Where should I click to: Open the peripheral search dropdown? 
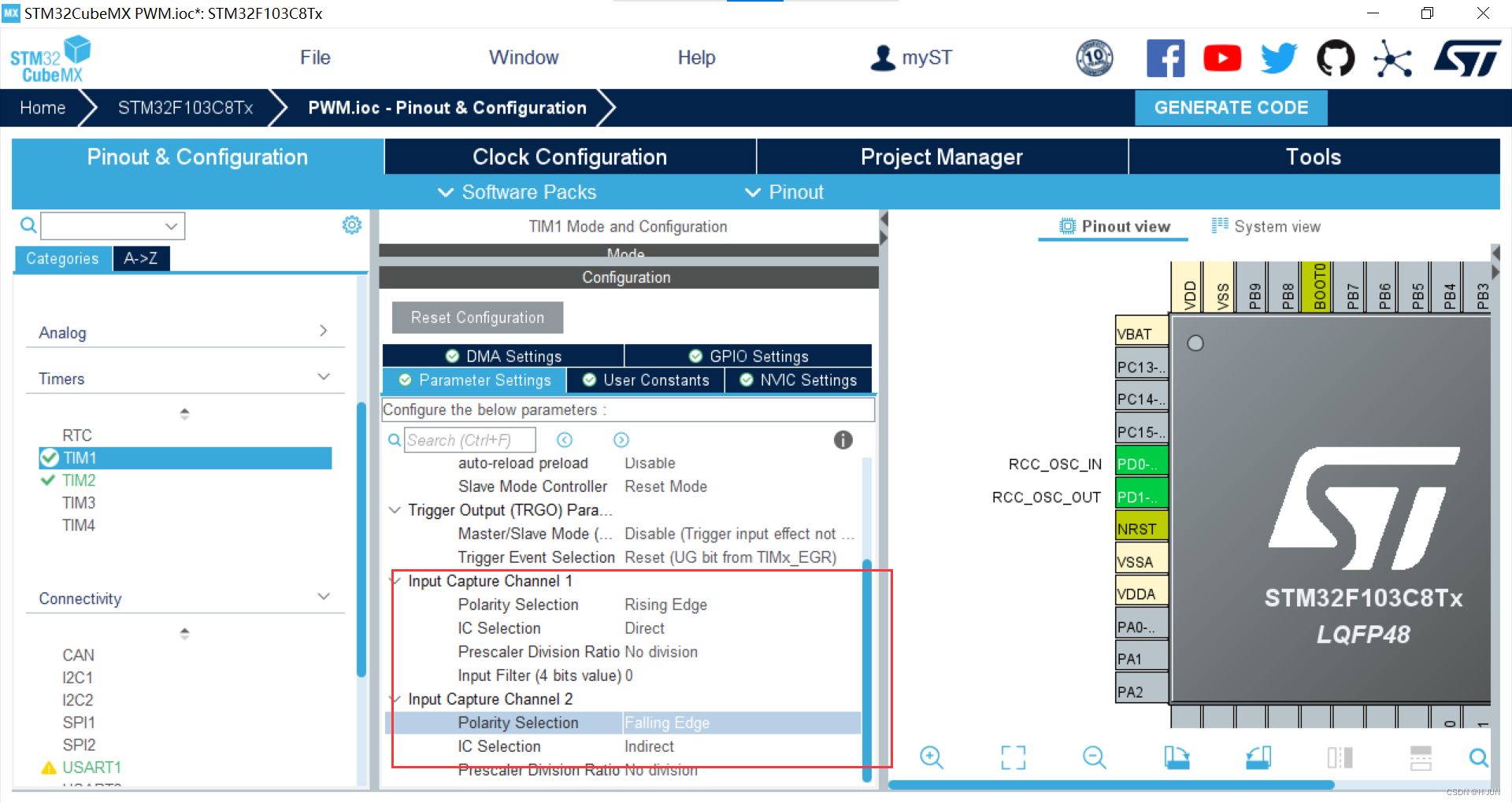(172, 226)
